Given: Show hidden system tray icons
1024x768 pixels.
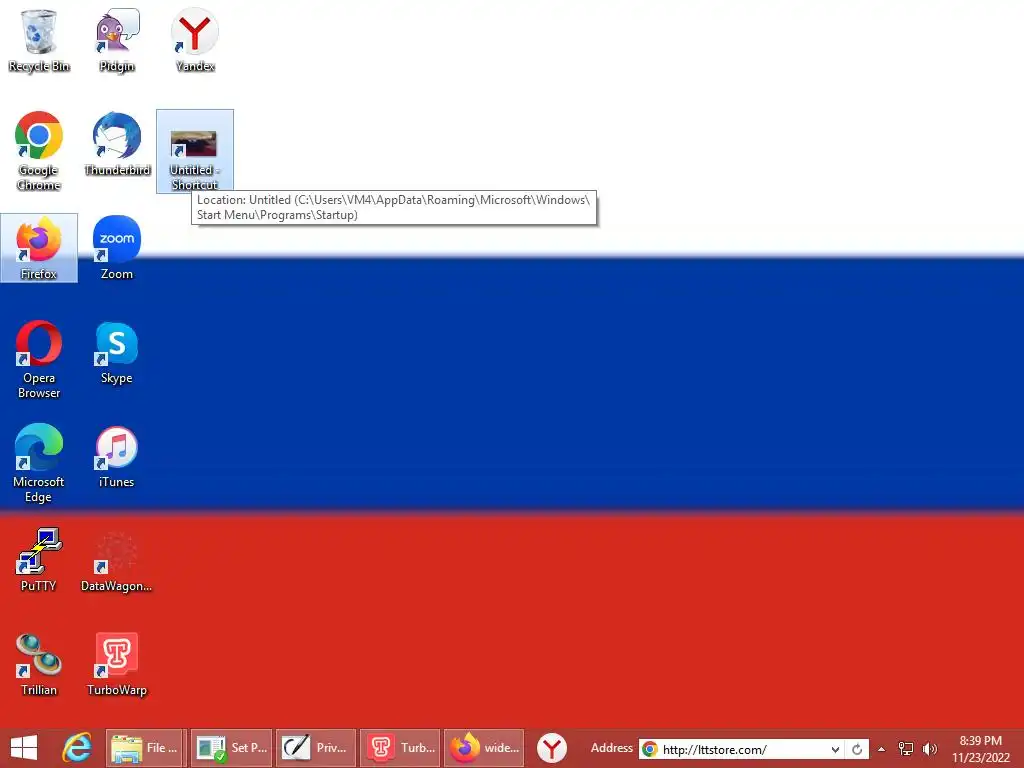Looking at the screenshot, I should coord(882,749).
